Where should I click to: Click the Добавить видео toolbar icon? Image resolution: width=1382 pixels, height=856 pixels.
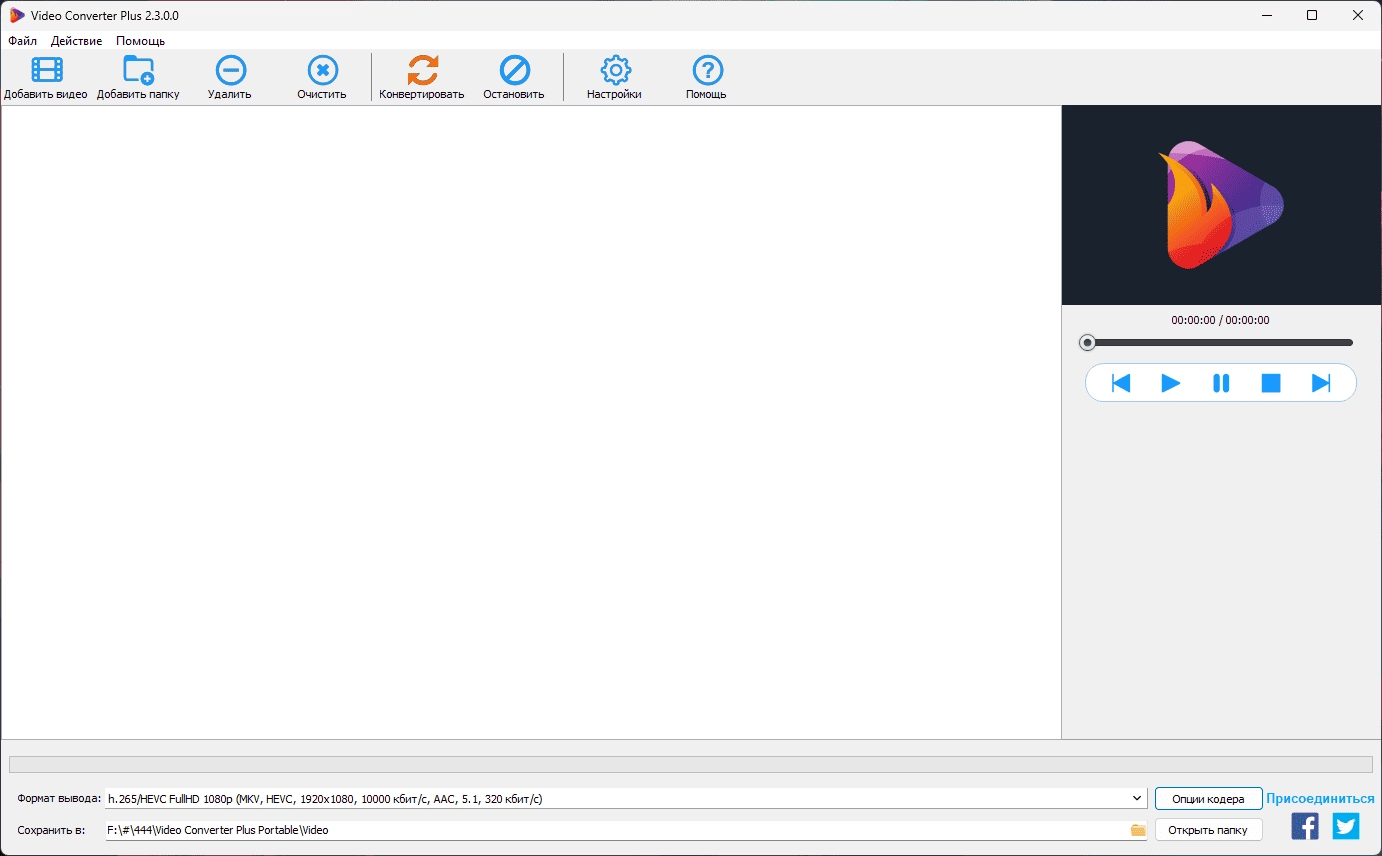46,70
